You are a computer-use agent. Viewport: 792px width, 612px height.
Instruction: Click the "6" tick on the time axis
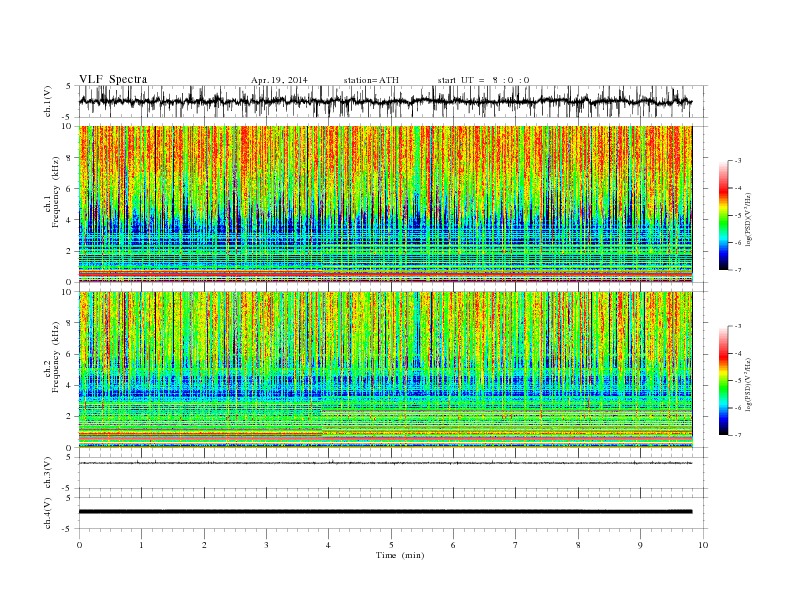point(453,545)
